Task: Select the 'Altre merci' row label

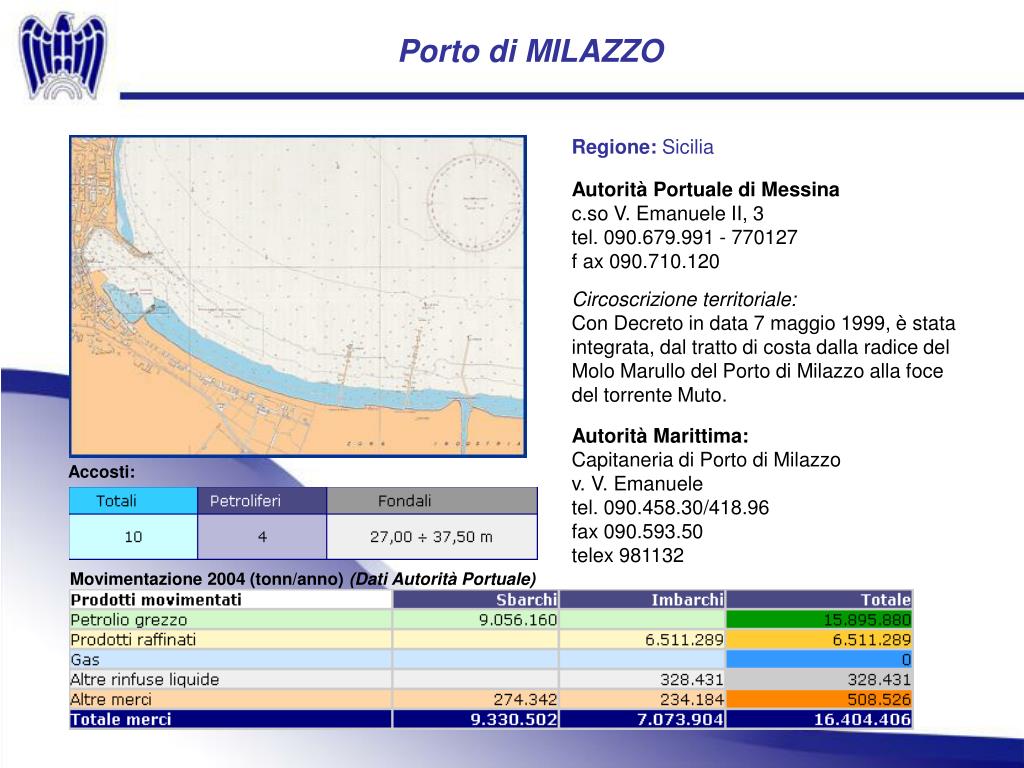Action: point(111,699)
